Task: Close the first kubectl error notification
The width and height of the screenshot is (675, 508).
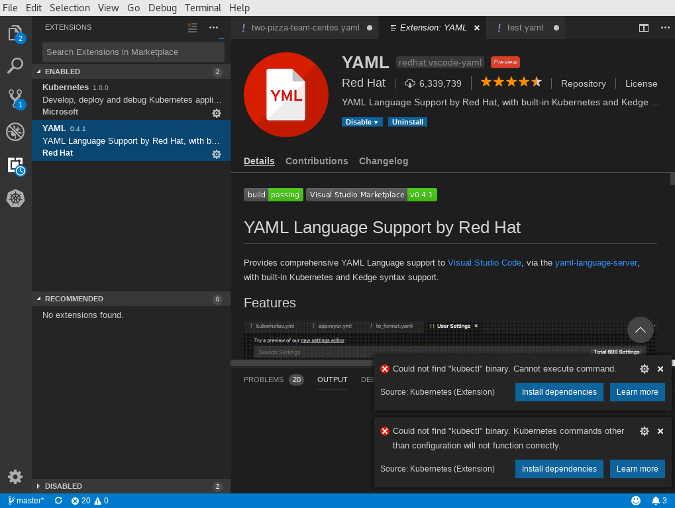Action: click(x=660, y=369)
